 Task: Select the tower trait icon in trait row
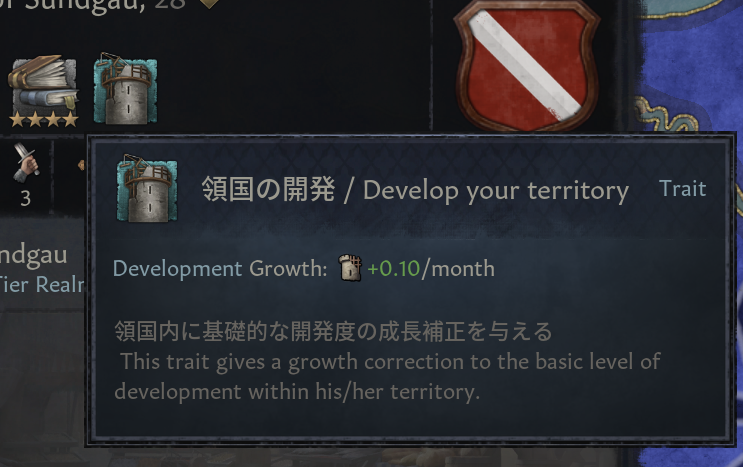(x=126, y=89)
